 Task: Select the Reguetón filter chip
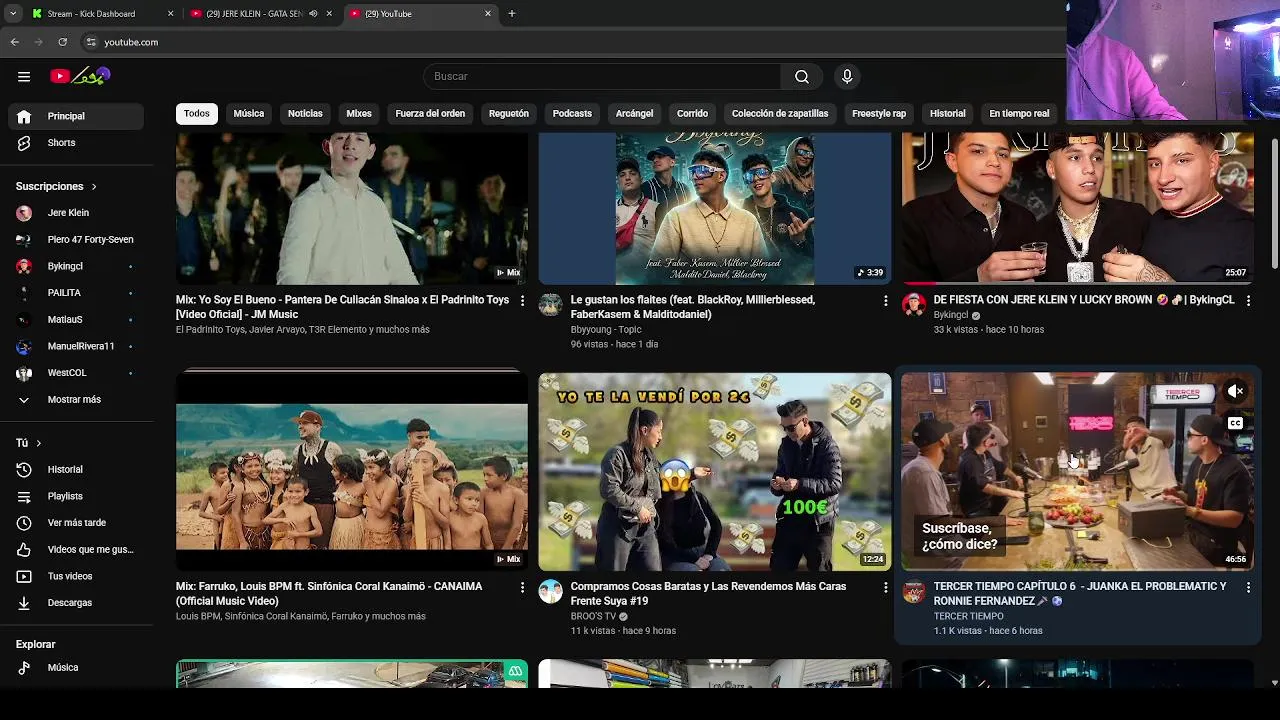click(509, 114)
